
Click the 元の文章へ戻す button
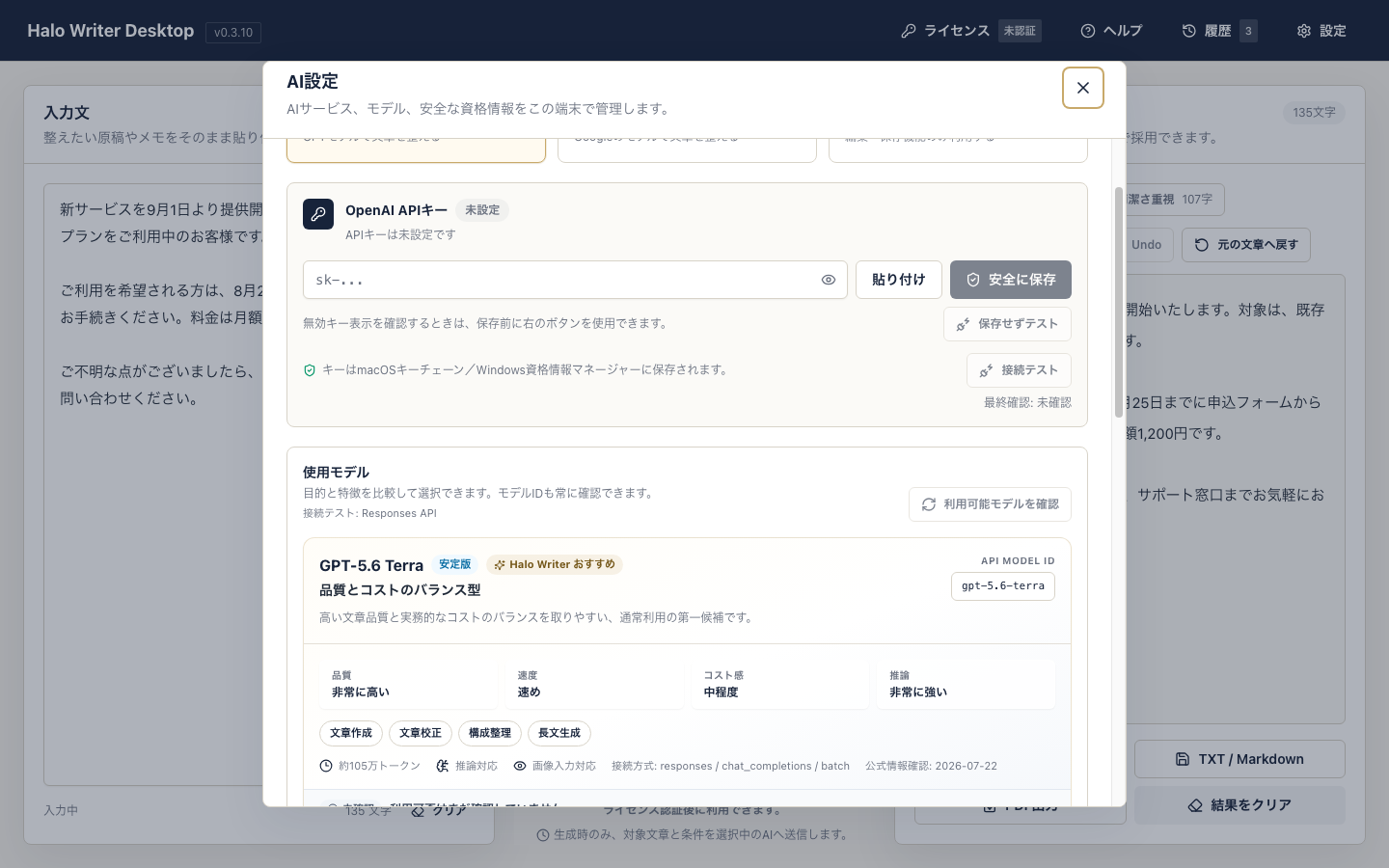click(1245, 245)
